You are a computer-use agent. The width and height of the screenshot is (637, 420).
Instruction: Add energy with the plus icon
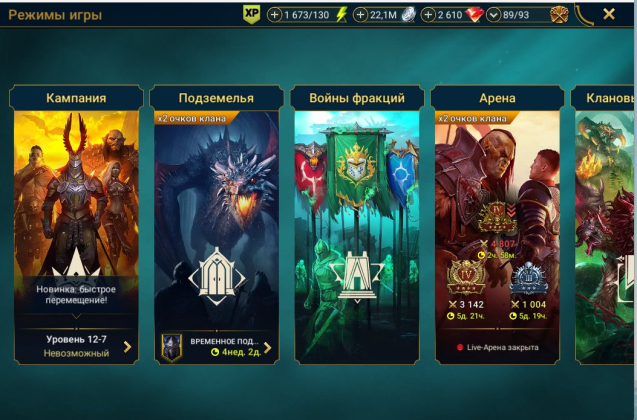pyautogui.click(x=274, y=15)
